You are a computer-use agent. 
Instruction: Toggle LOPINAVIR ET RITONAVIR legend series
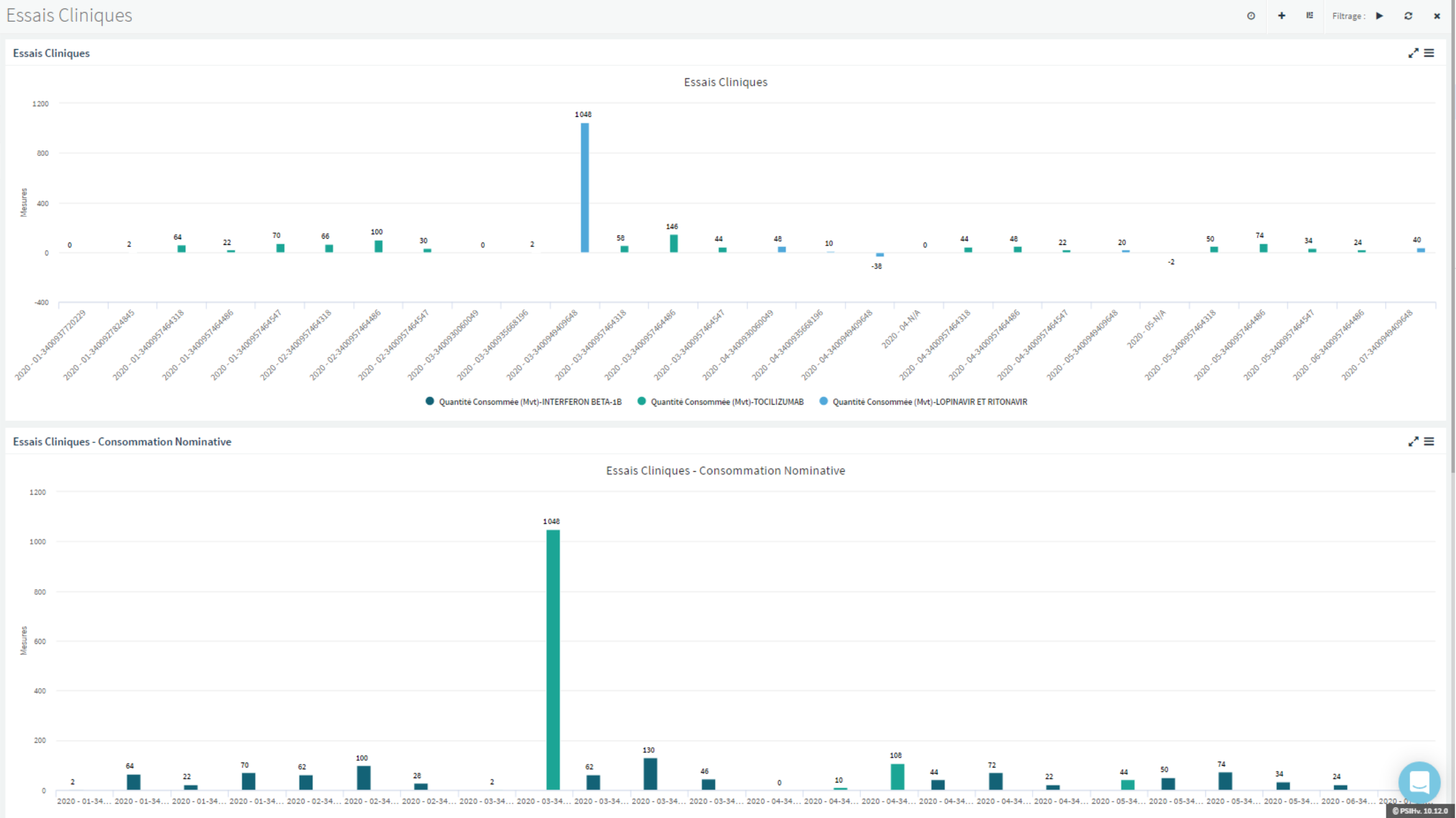tap(929, 402)
